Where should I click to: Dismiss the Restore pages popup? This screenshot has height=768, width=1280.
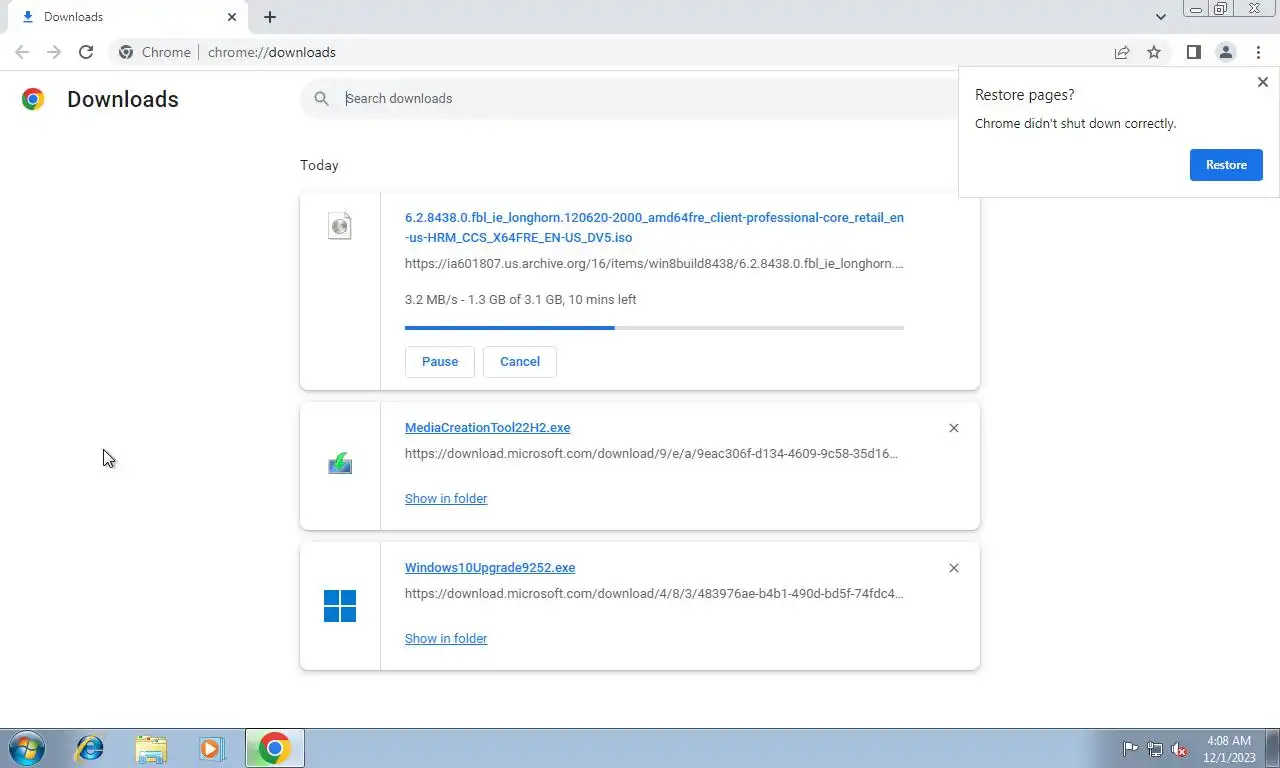point(1262,82)
